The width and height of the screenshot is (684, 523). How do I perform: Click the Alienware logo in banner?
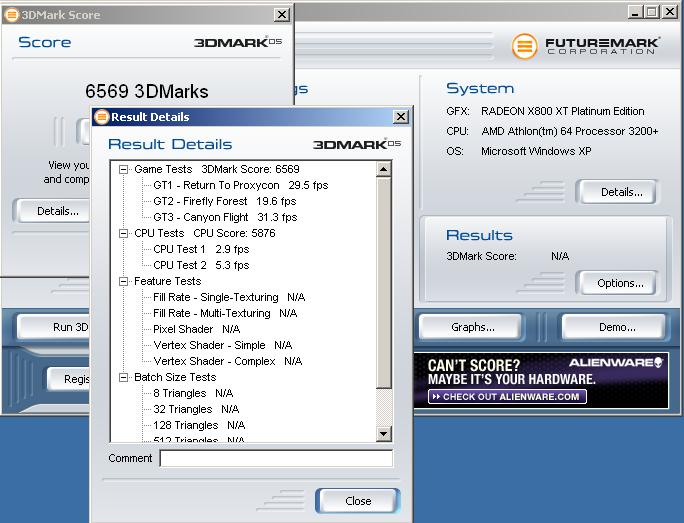tap(616, 362)
